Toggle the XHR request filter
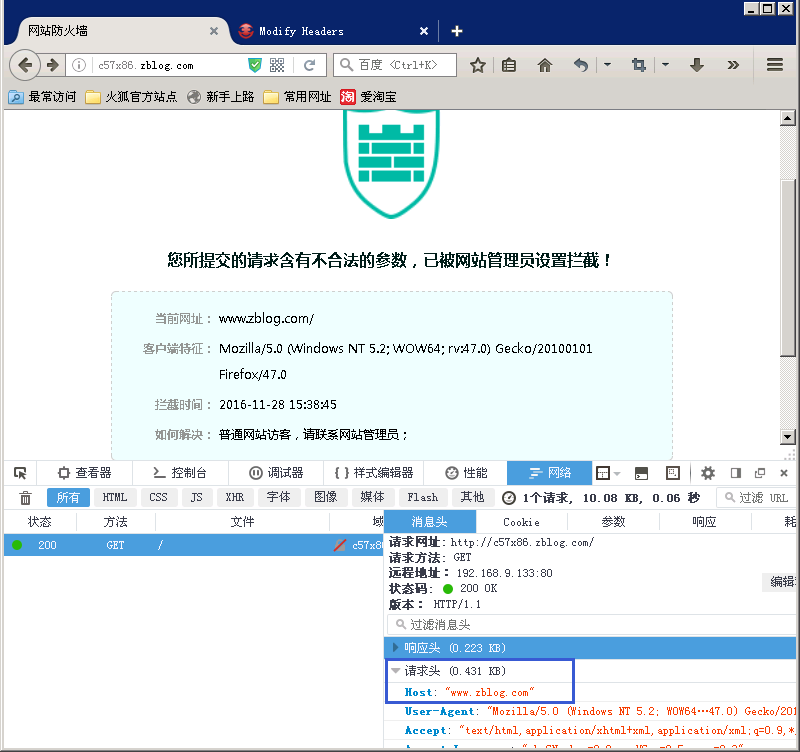Screen dimensions: 800x752 [234, 497]
